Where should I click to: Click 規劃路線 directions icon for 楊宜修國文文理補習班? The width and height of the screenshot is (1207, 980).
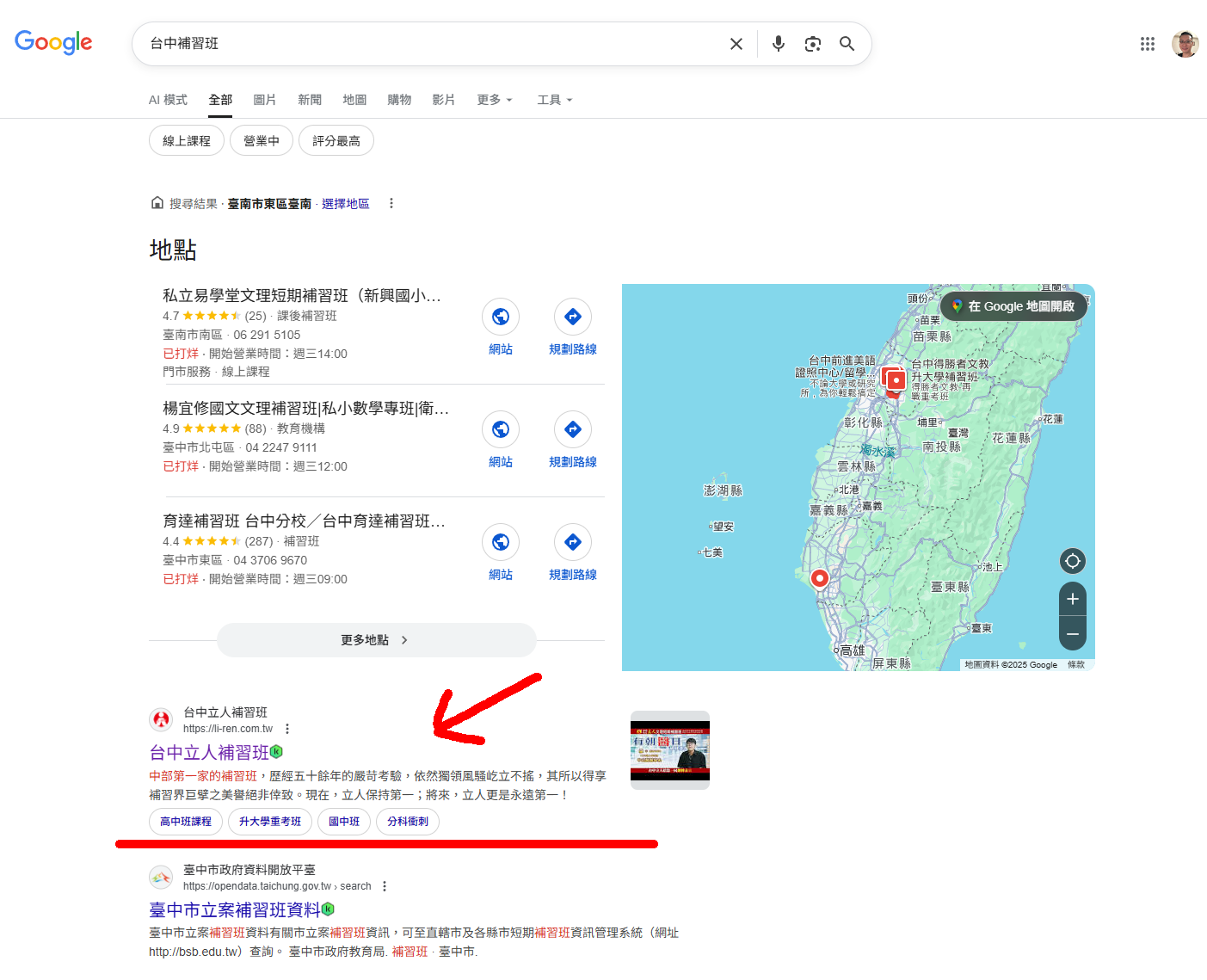[572, 429]
